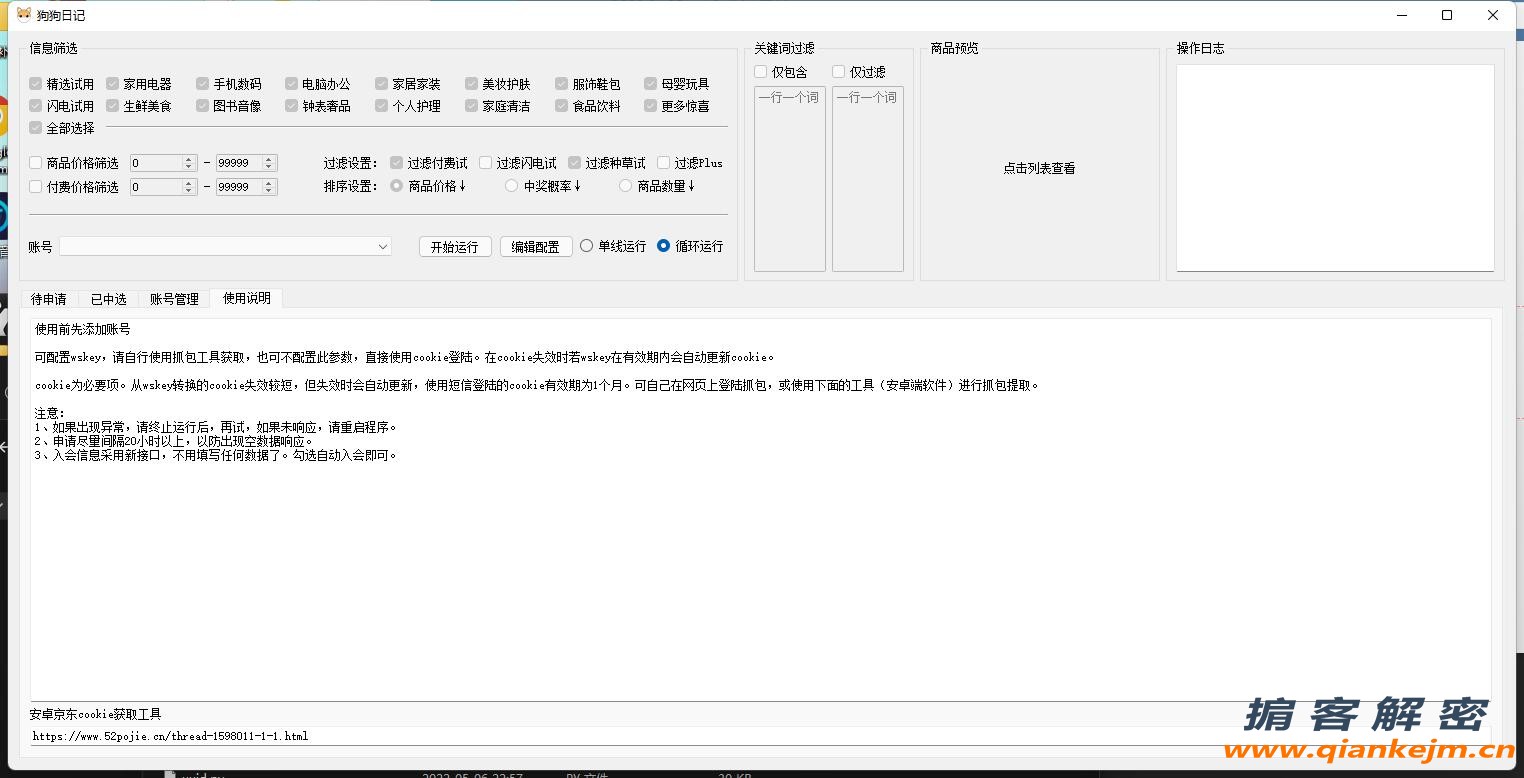Viewport: 1524px width, 778px height.
Task: Click stepper of 付费价格筛选 minimum value
Action: pos(188,187)
